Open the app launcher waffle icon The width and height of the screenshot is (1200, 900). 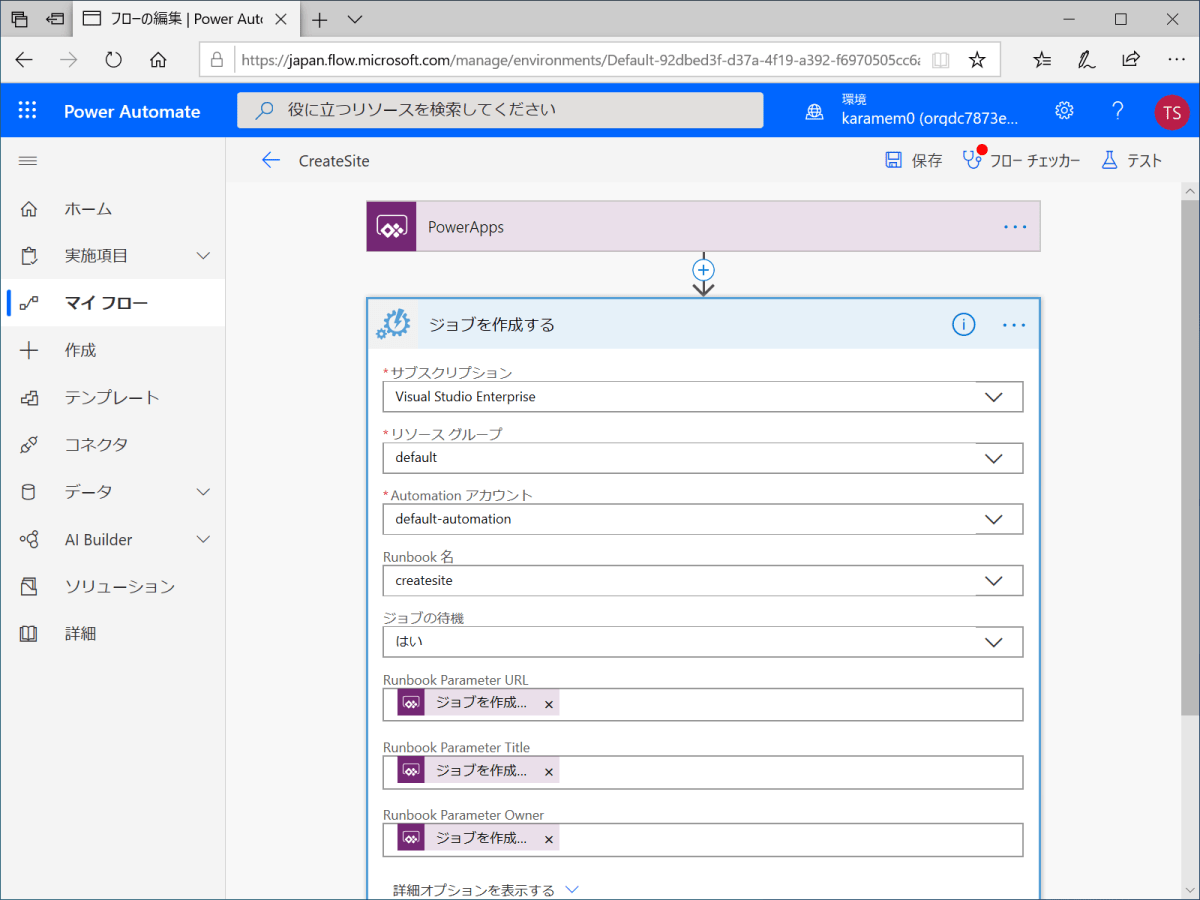pyautogui.click(x=27, y=111)
